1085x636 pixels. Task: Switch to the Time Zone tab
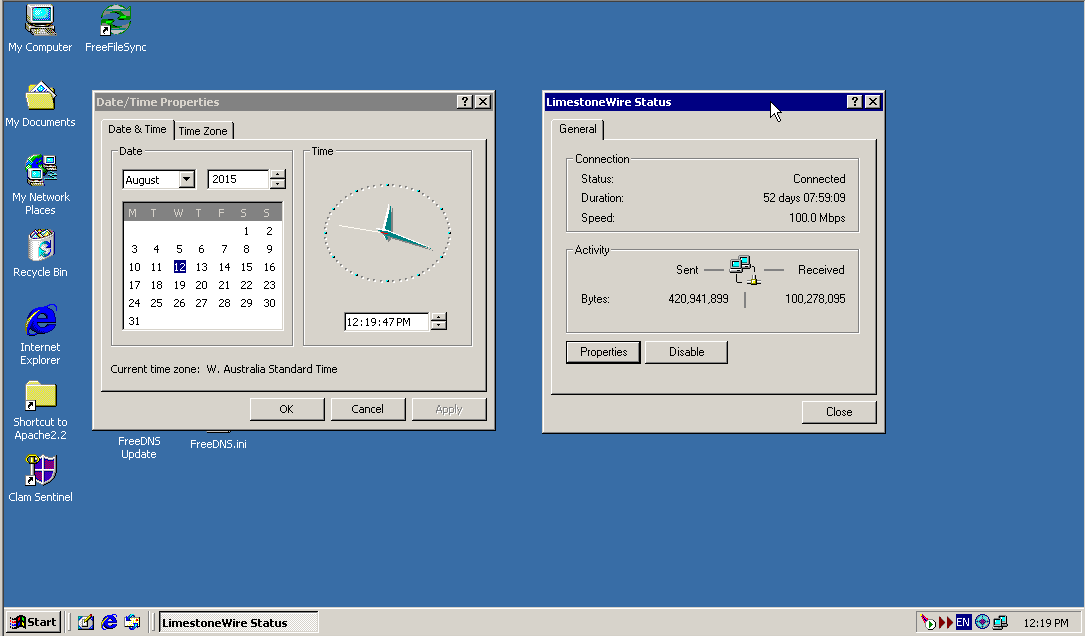point(203,130)
